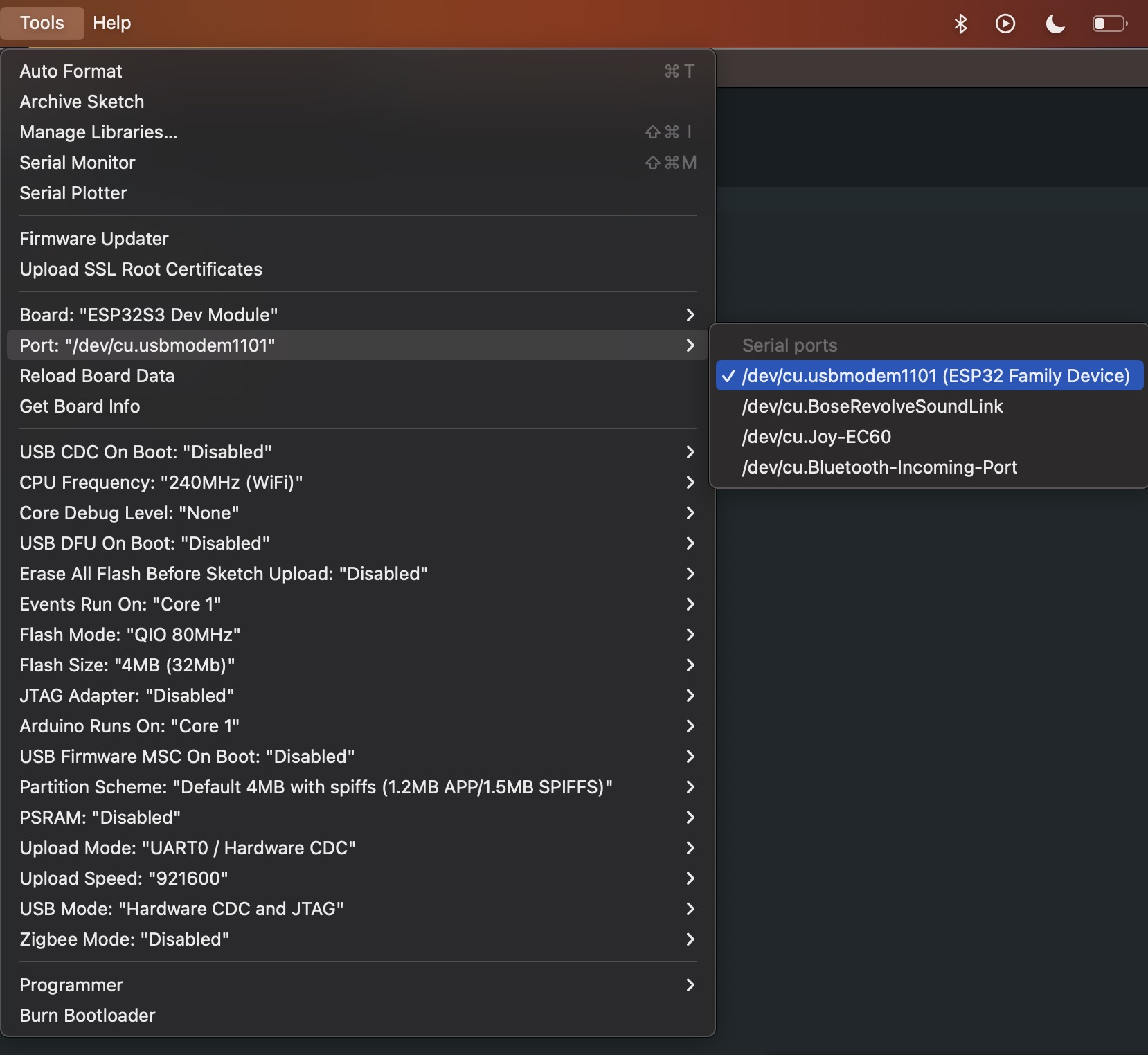Open the Programmer submenu
The image size is (1148, 1055).
358,985
